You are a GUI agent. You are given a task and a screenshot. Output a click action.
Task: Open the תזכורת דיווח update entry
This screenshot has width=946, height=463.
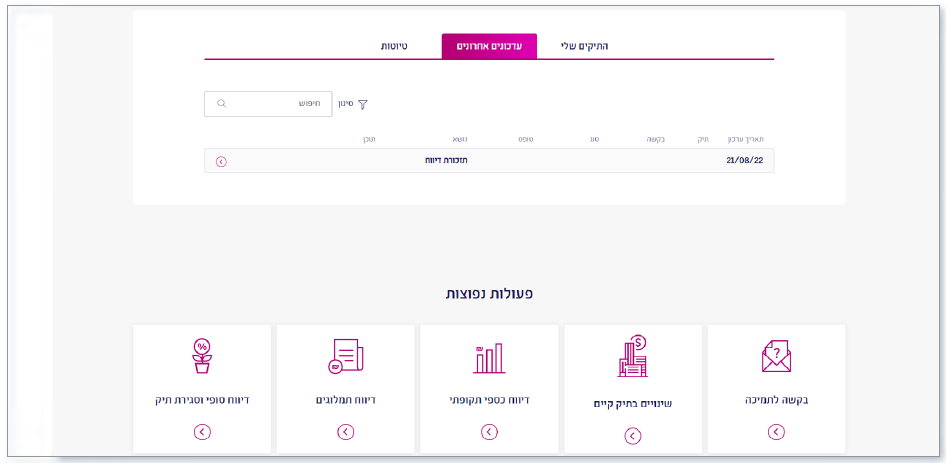[x=446, y=161]
